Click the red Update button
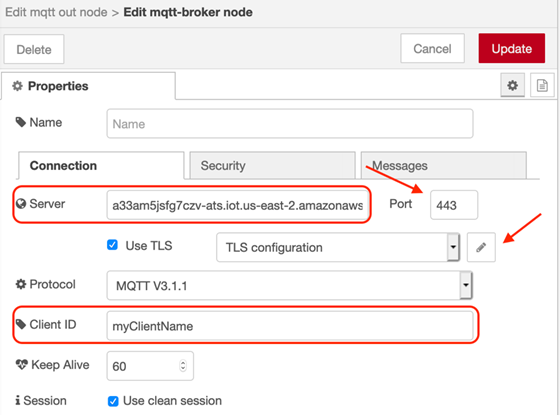The width and height of the screenshot is (560, 415). (512, 49)
